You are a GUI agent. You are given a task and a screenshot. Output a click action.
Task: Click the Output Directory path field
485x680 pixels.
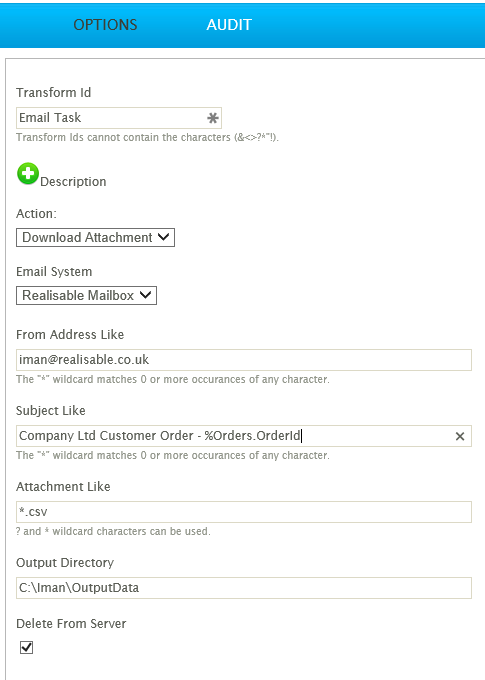point(244,588)
